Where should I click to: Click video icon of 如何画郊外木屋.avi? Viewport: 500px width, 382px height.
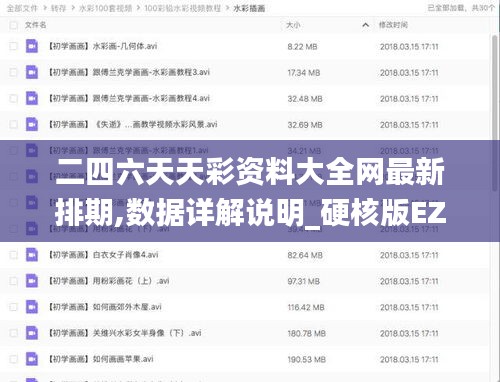point(32,307)
